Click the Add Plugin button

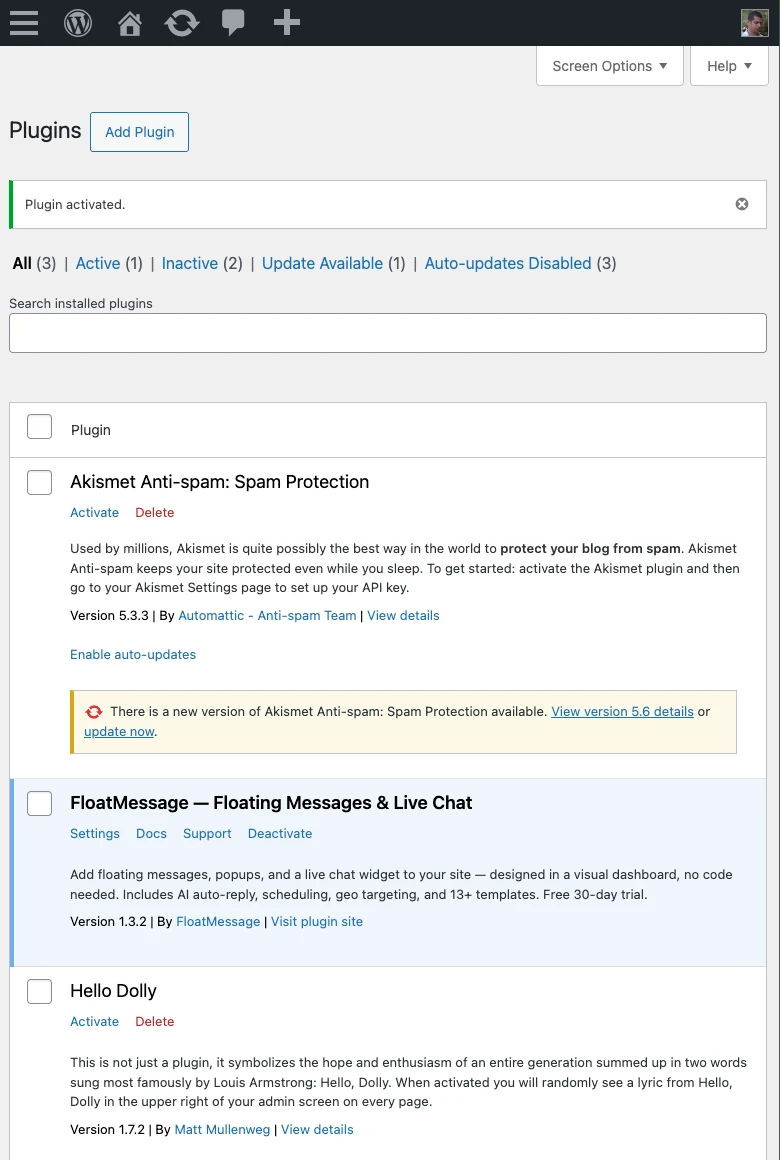pos(139,131)
